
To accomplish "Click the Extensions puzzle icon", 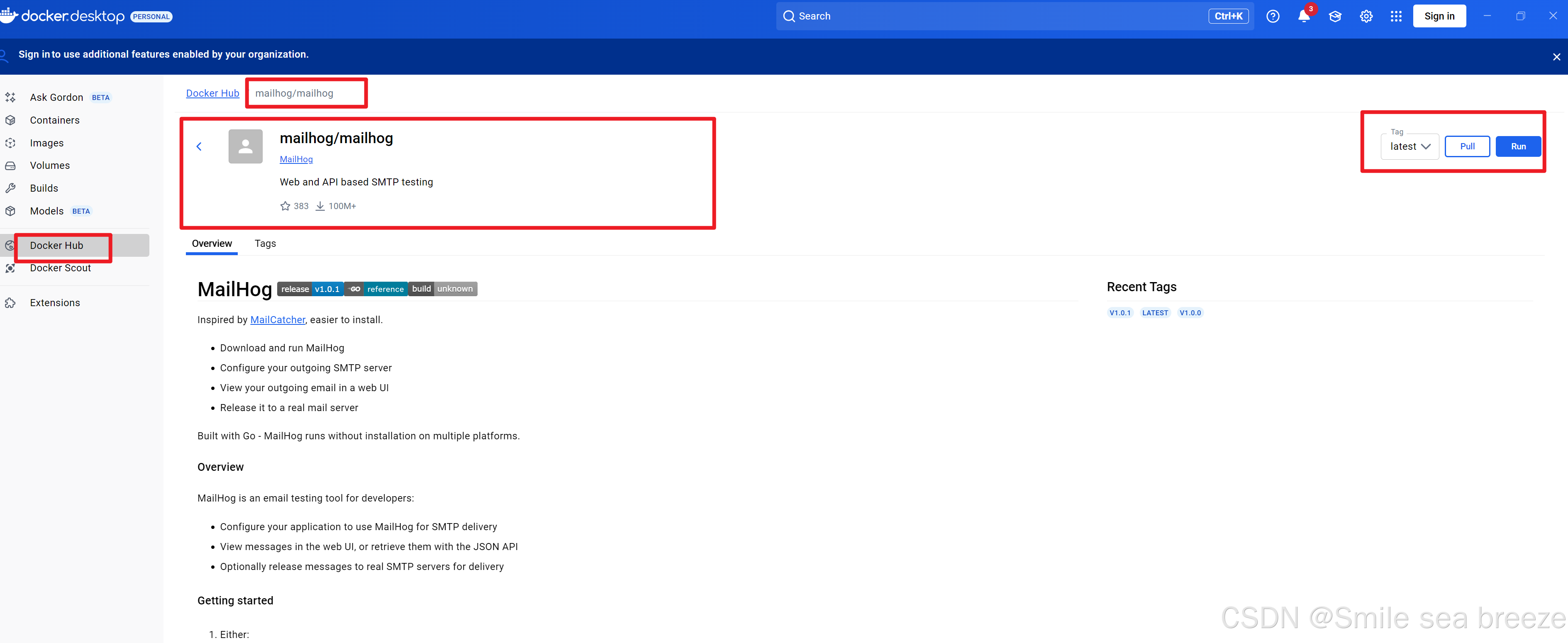I will point(10,303).
